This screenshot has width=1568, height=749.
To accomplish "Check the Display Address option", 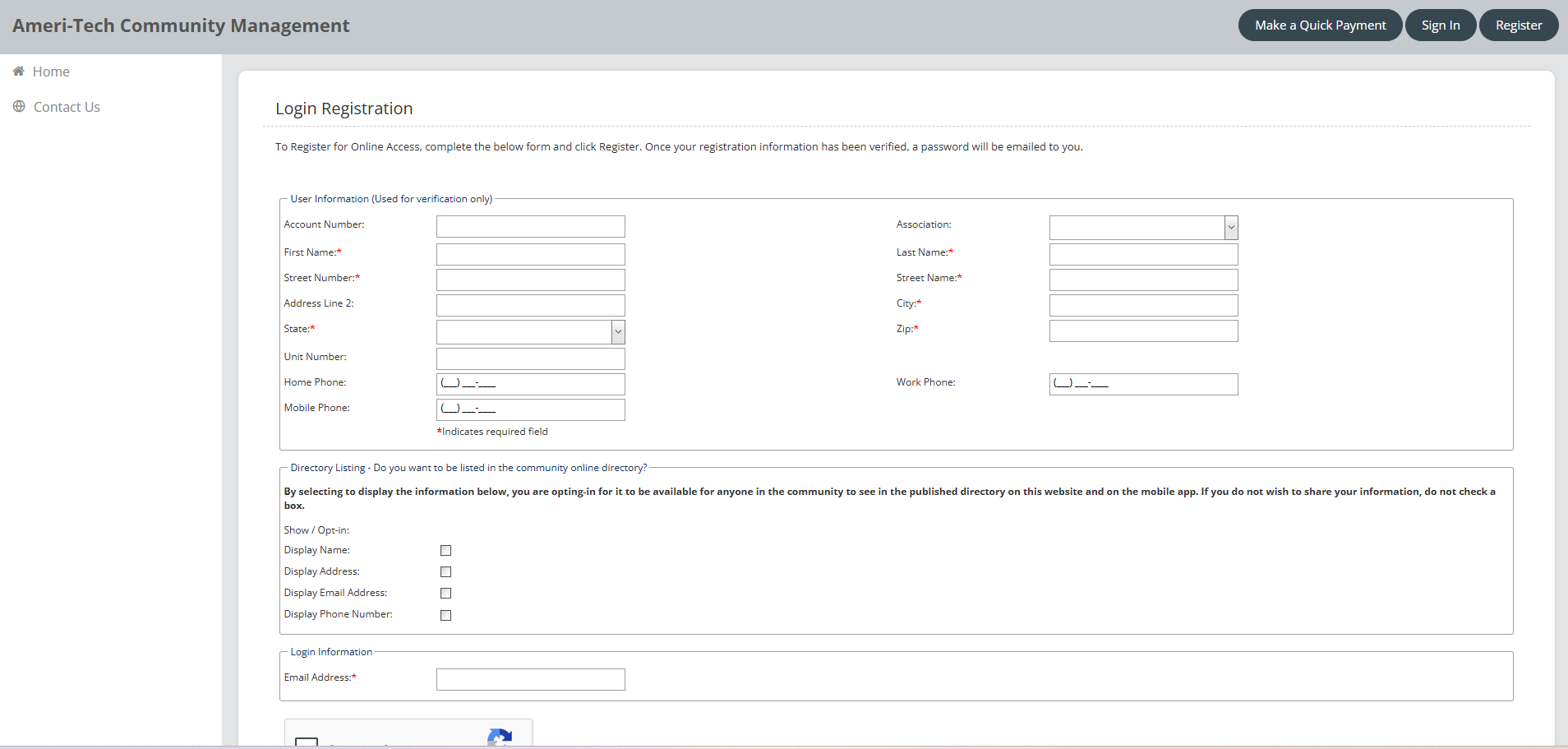I will pos(445,571).
